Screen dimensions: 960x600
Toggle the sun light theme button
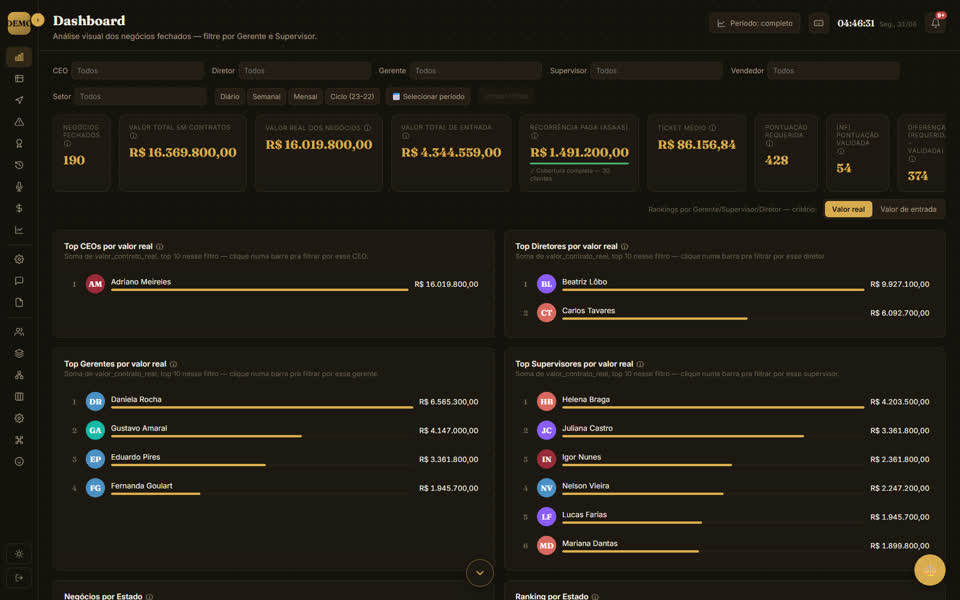(x=19, y=554)
